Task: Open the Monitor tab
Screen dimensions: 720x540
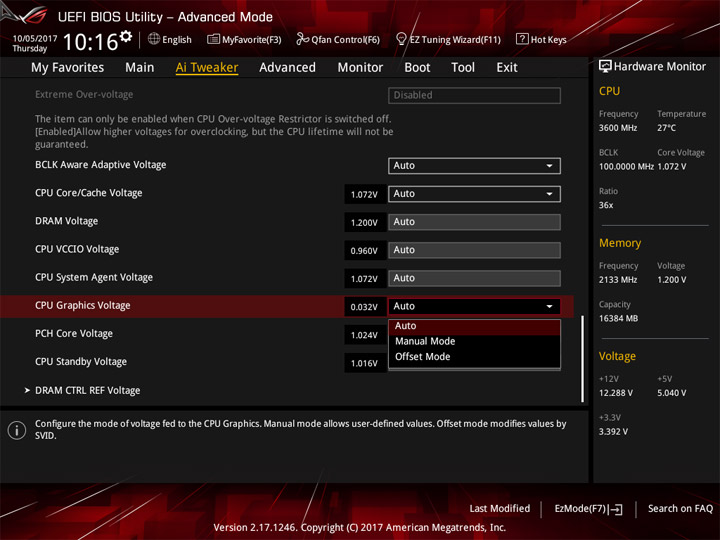Action: point(360,68)
